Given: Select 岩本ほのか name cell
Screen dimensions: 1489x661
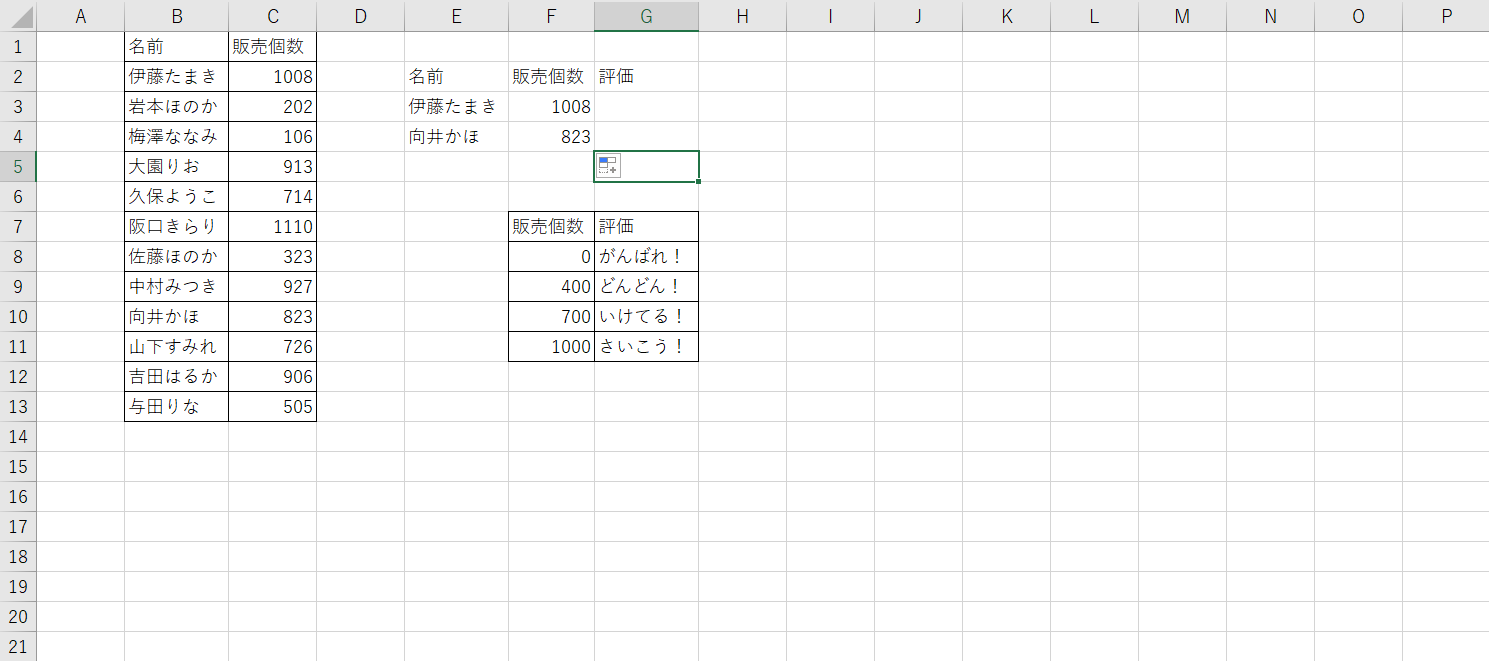Looking at the screenshot, I should pos(177,107).
